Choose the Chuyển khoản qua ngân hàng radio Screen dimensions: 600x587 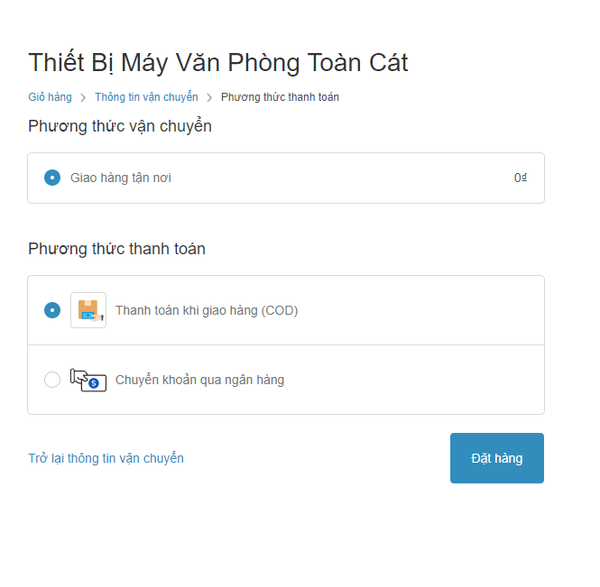(52, 380)
